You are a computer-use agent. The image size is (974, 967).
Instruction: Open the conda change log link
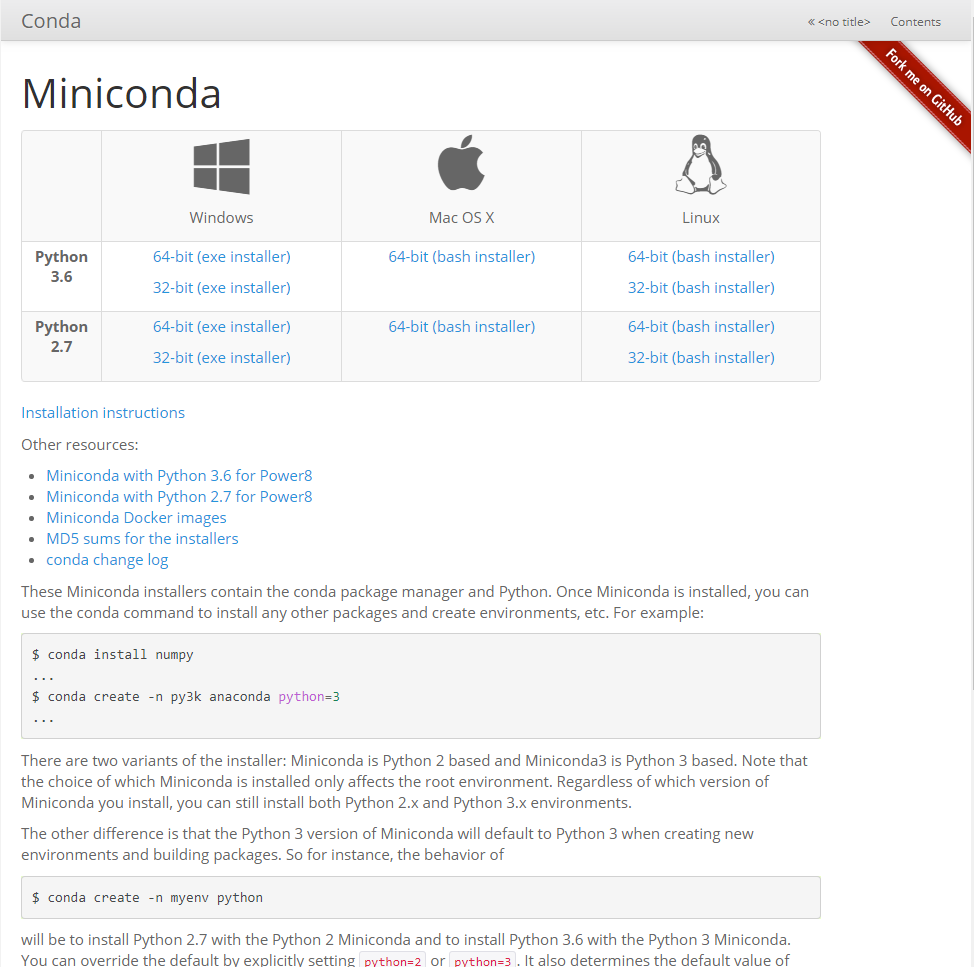(x=107, y=560)
